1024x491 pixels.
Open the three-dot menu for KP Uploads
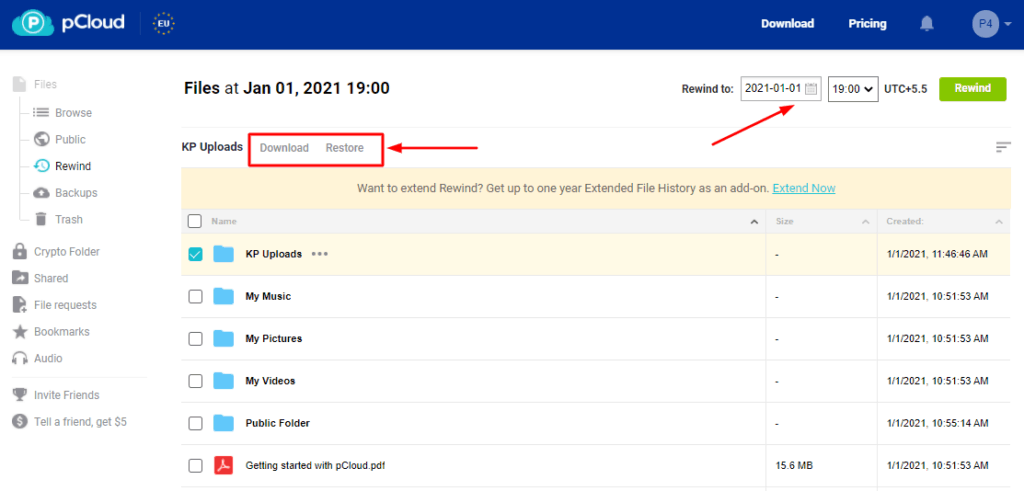click(x=320, y=254)
